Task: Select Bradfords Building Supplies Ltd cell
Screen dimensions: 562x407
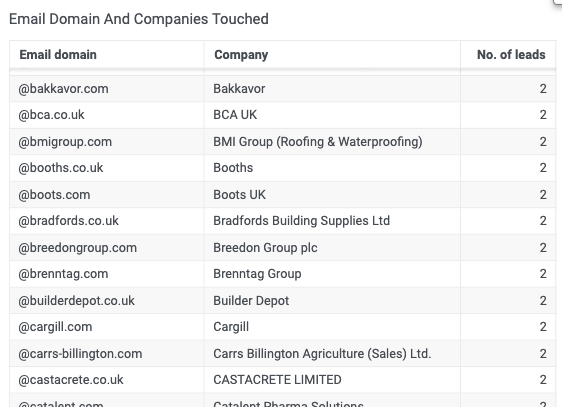Action: click(332, 221)
